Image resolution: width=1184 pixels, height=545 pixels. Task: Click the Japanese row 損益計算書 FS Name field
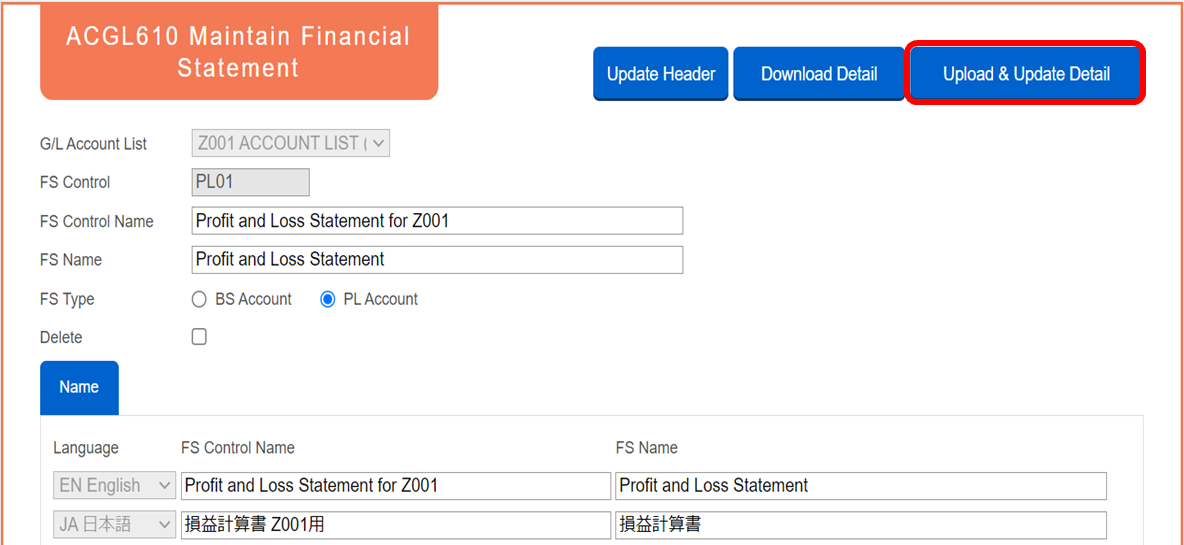point(861,525)
